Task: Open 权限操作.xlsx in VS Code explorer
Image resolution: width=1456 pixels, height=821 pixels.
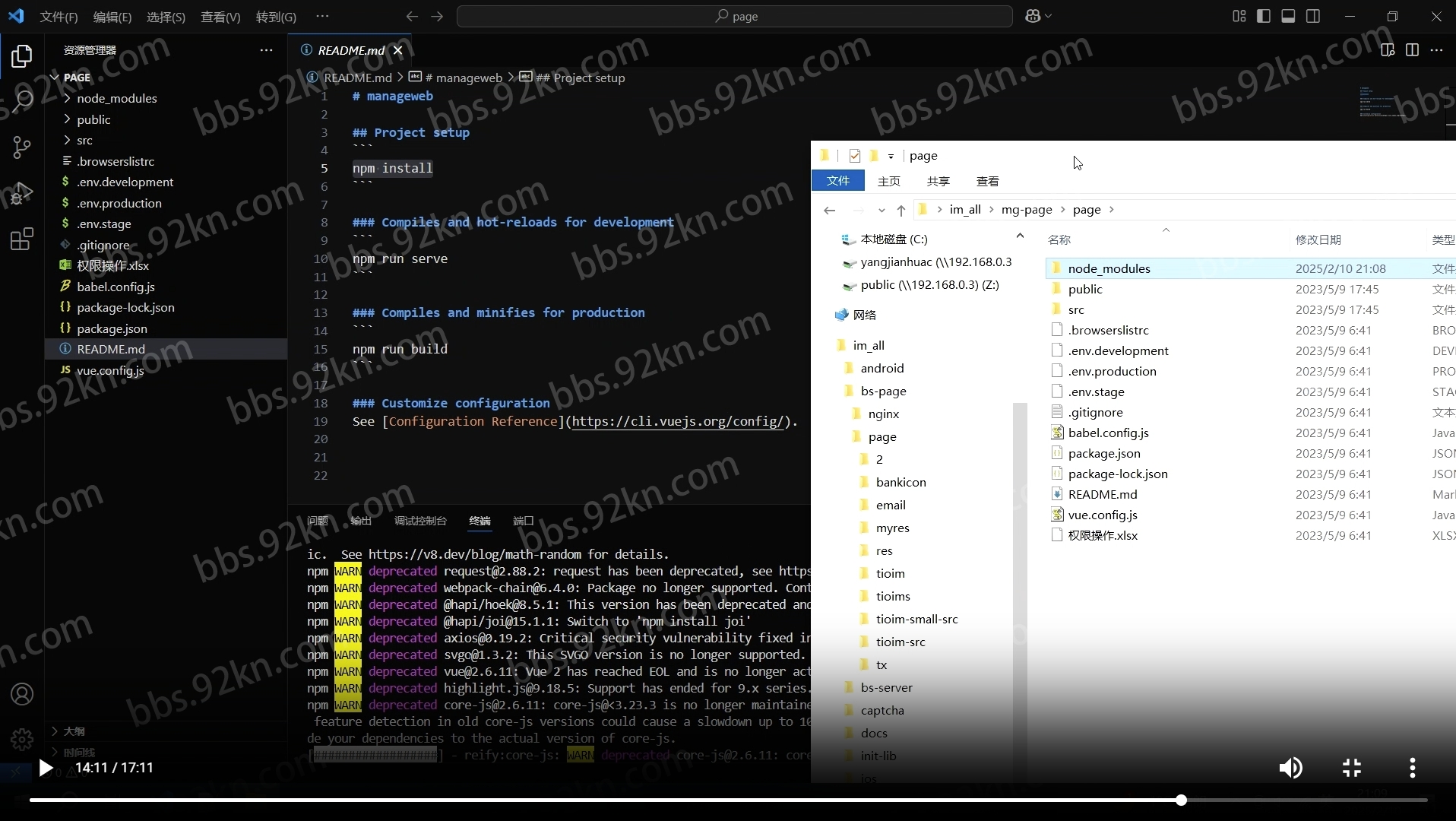Action: tap(112, 266)
